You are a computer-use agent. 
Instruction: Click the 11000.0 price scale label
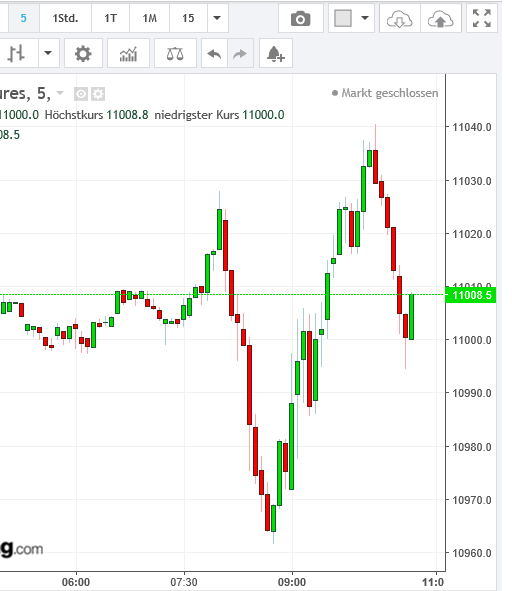pos(472,340)
